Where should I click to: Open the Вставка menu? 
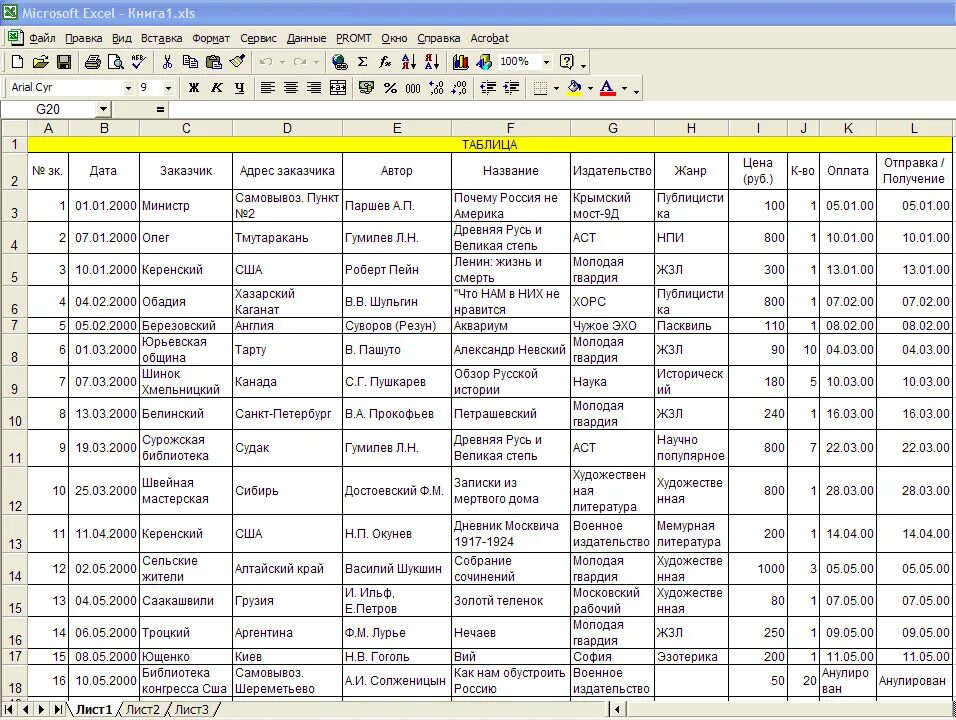pyautogui.click(x=162, y=38)
